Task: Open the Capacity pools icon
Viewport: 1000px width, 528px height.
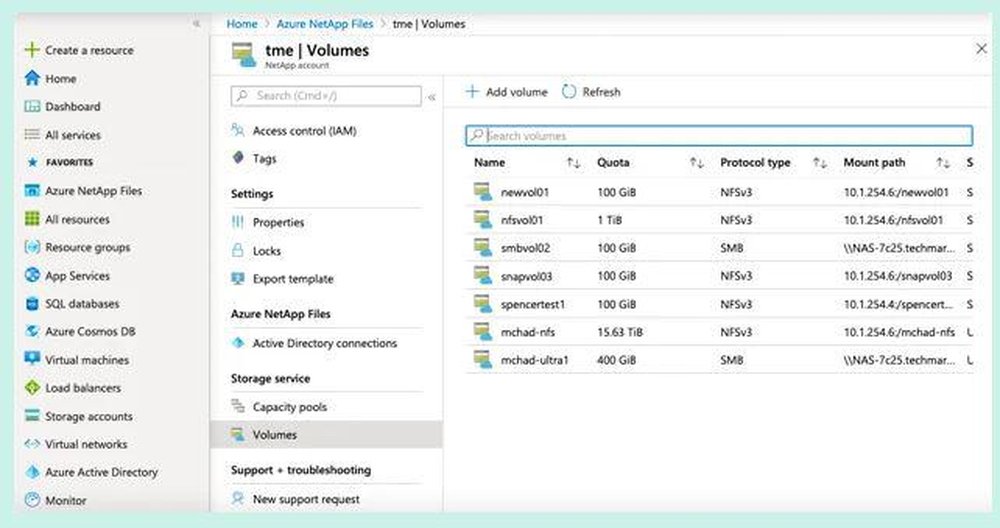Action: pyautogui.click(x=238, y=406)
